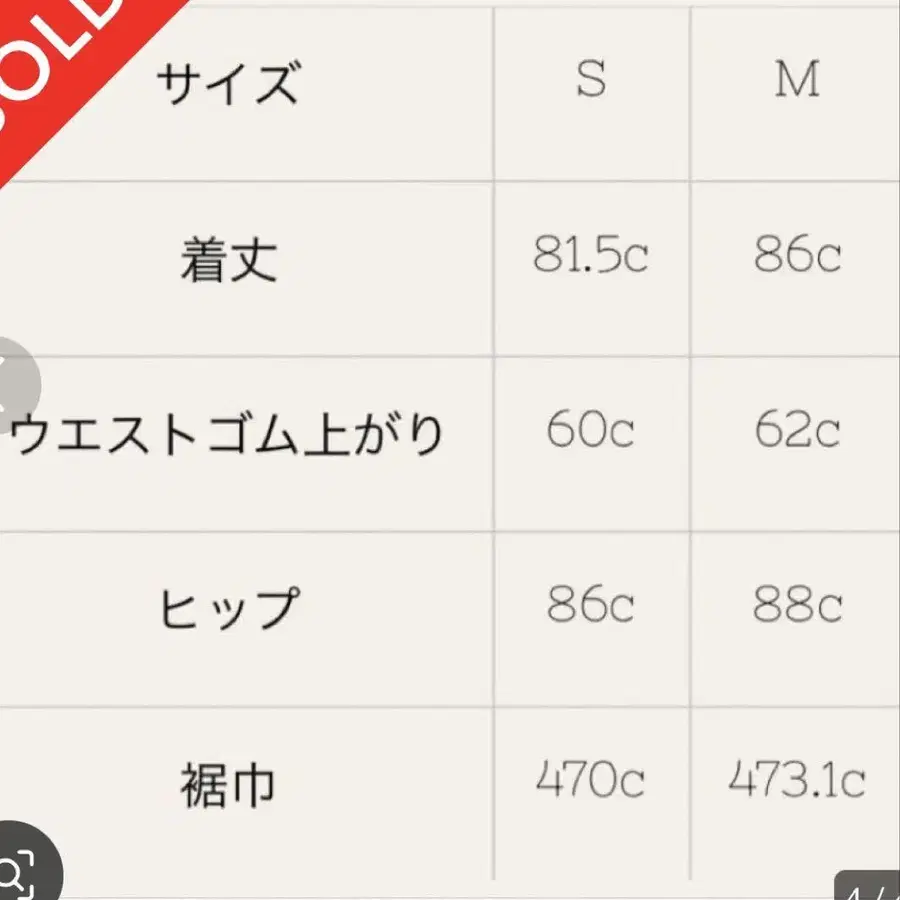Click the 81.5c length value for S
Image resolution: width=900 pixels, height=900 pixels.
click(x=591, y=257)
